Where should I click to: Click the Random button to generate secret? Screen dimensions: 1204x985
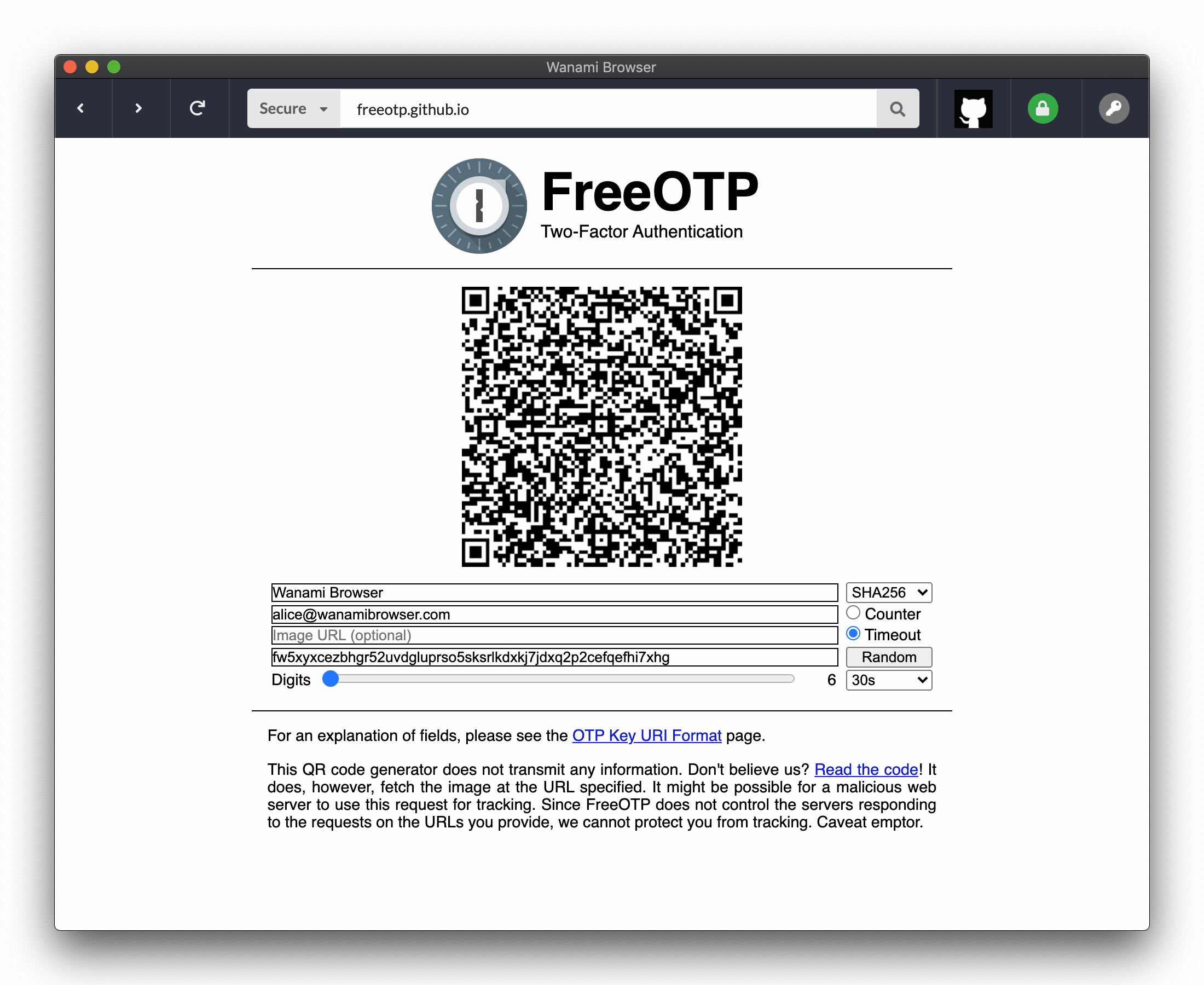pyautogui.click(x=888, y=656)
